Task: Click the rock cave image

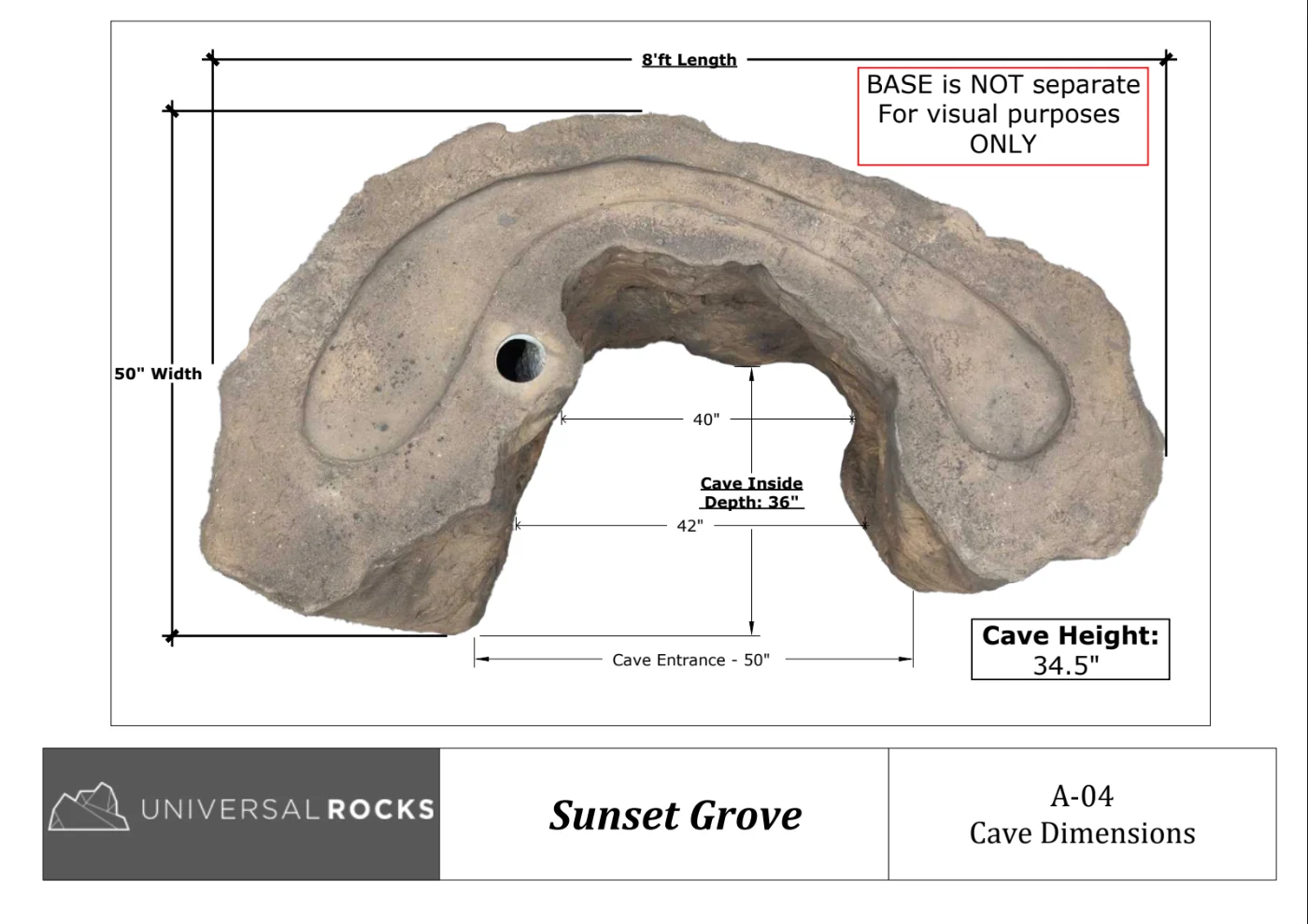Action: (x=683, y=373)
